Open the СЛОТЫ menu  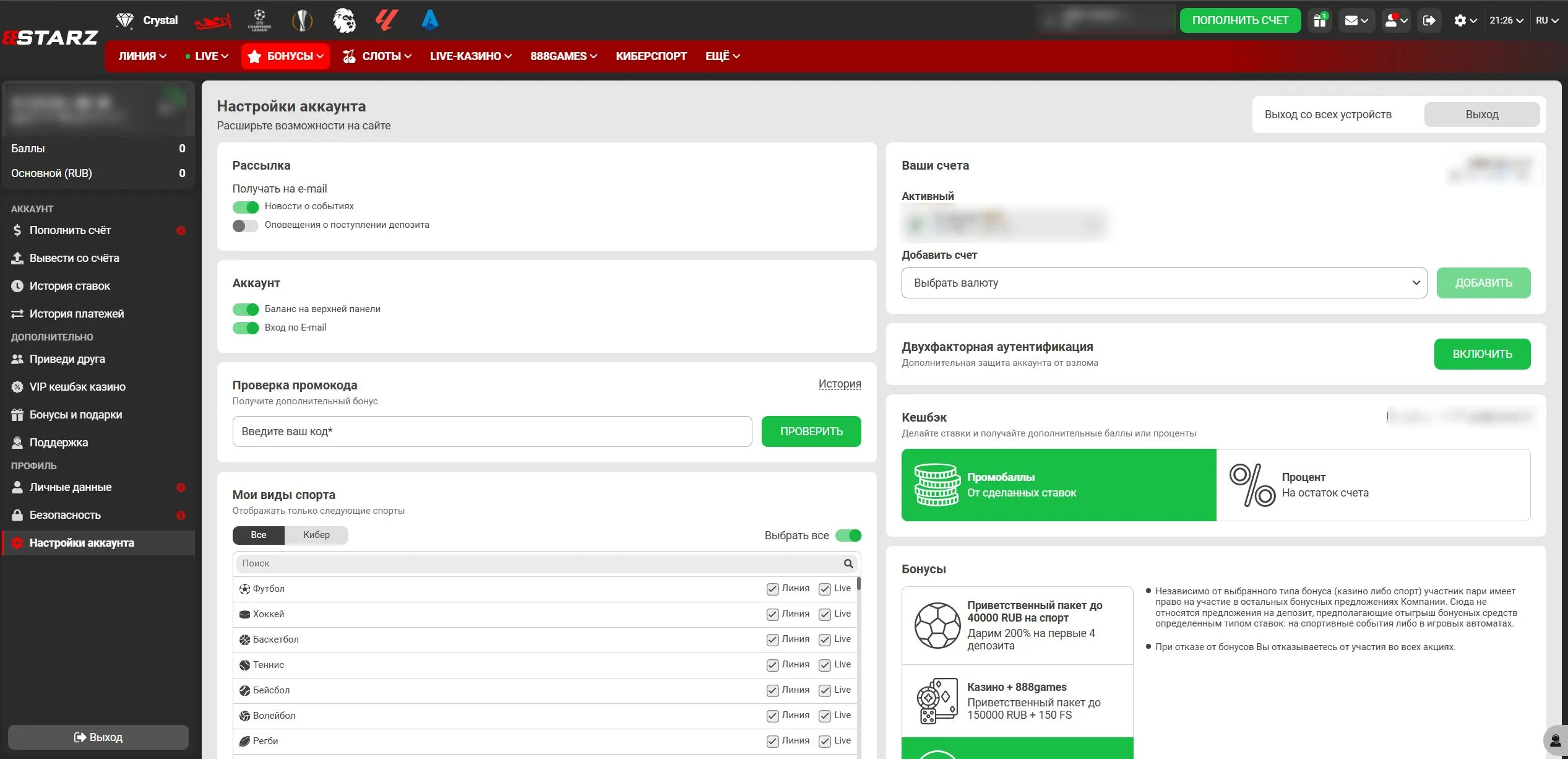(377, 56)
